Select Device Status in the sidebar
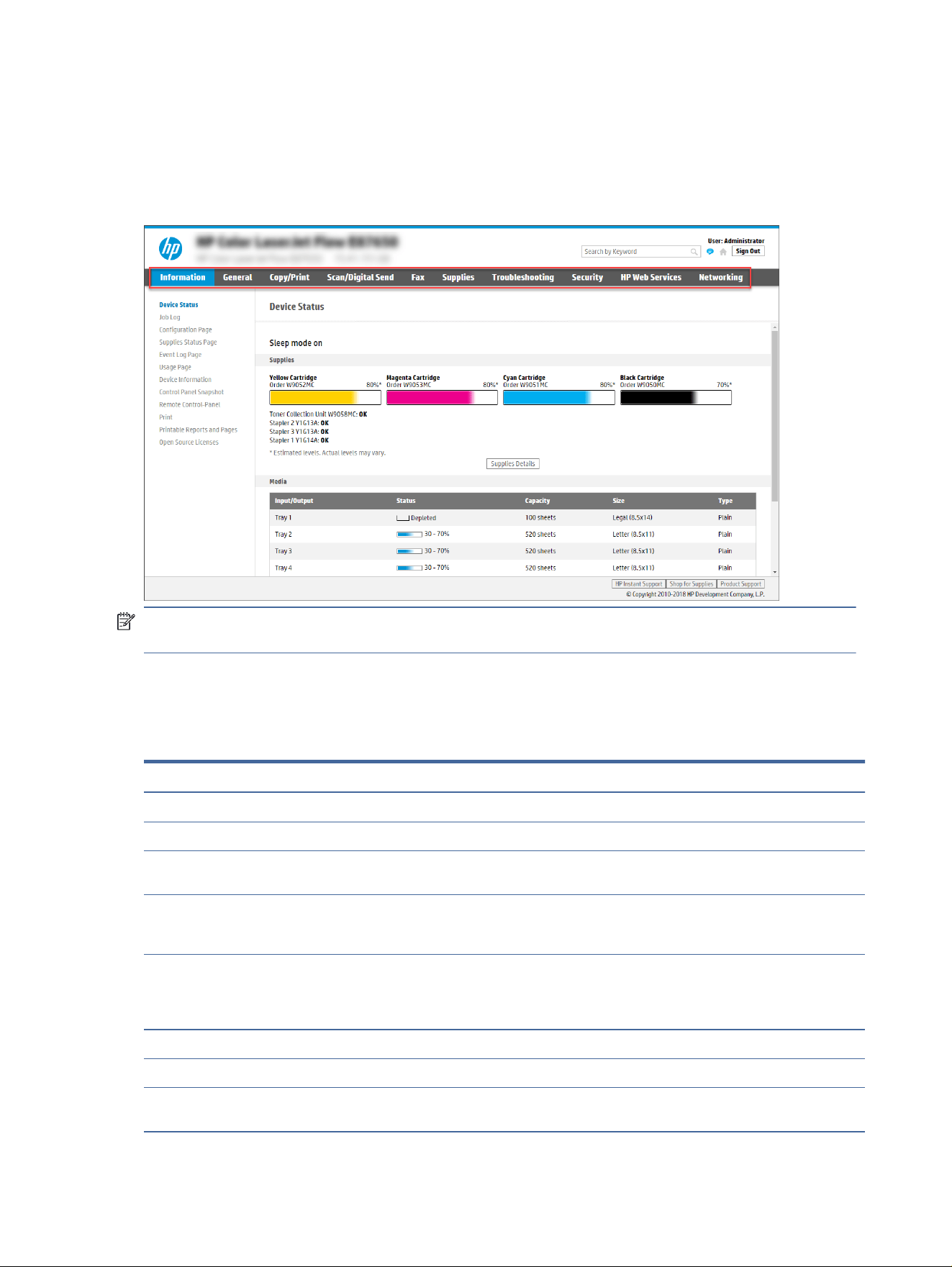The image size is (952, 1267). [178, 305]
